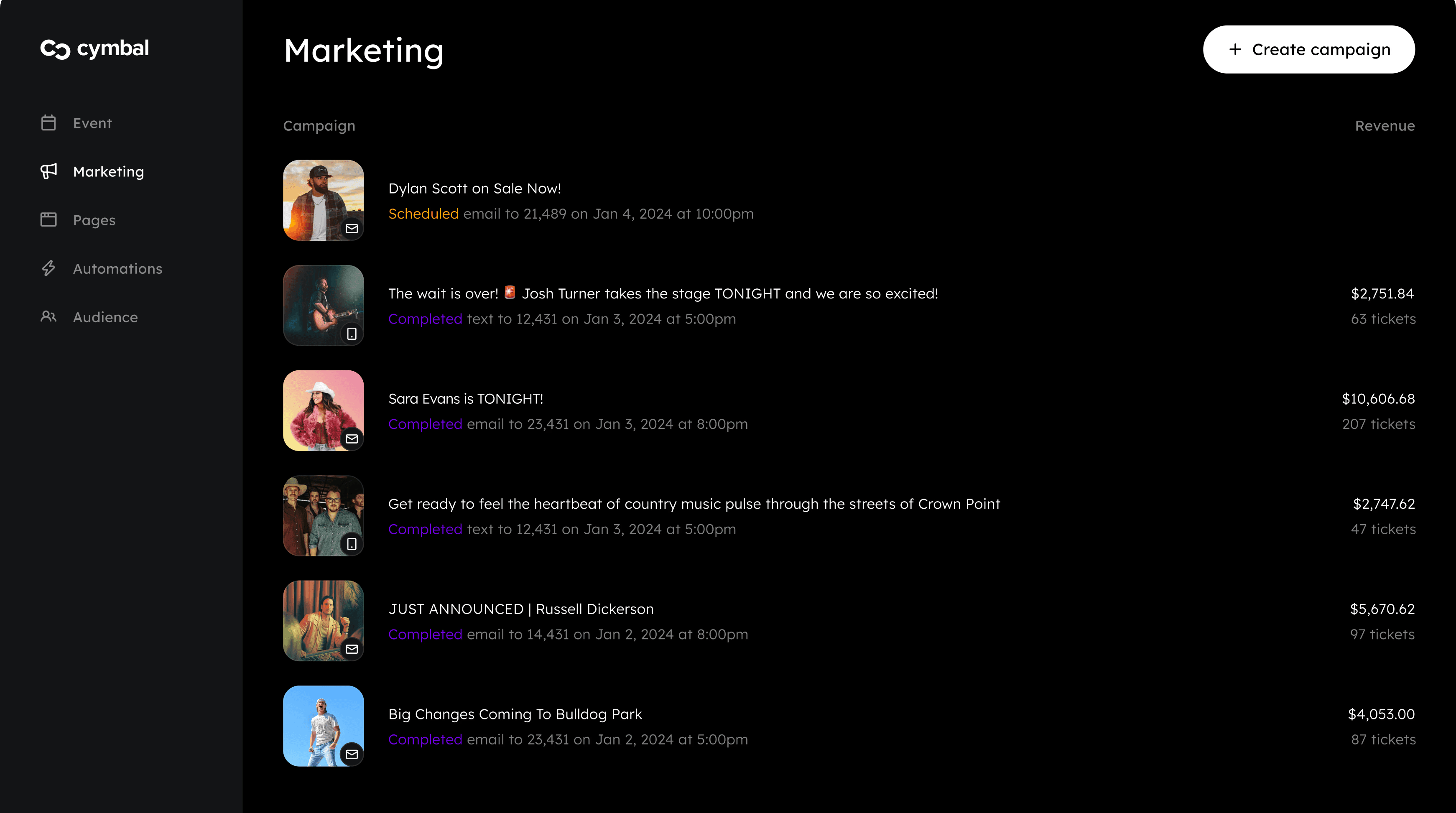Select the Big Changes Coming To Bulldog Park campaign

coord(514,714)
